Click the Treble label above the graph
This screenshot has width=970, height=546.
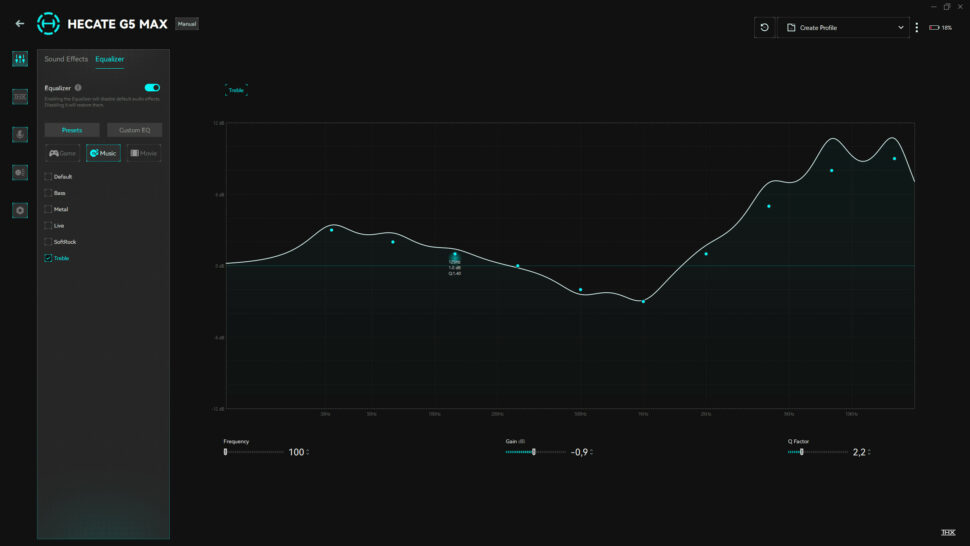[x=236, y=90]
